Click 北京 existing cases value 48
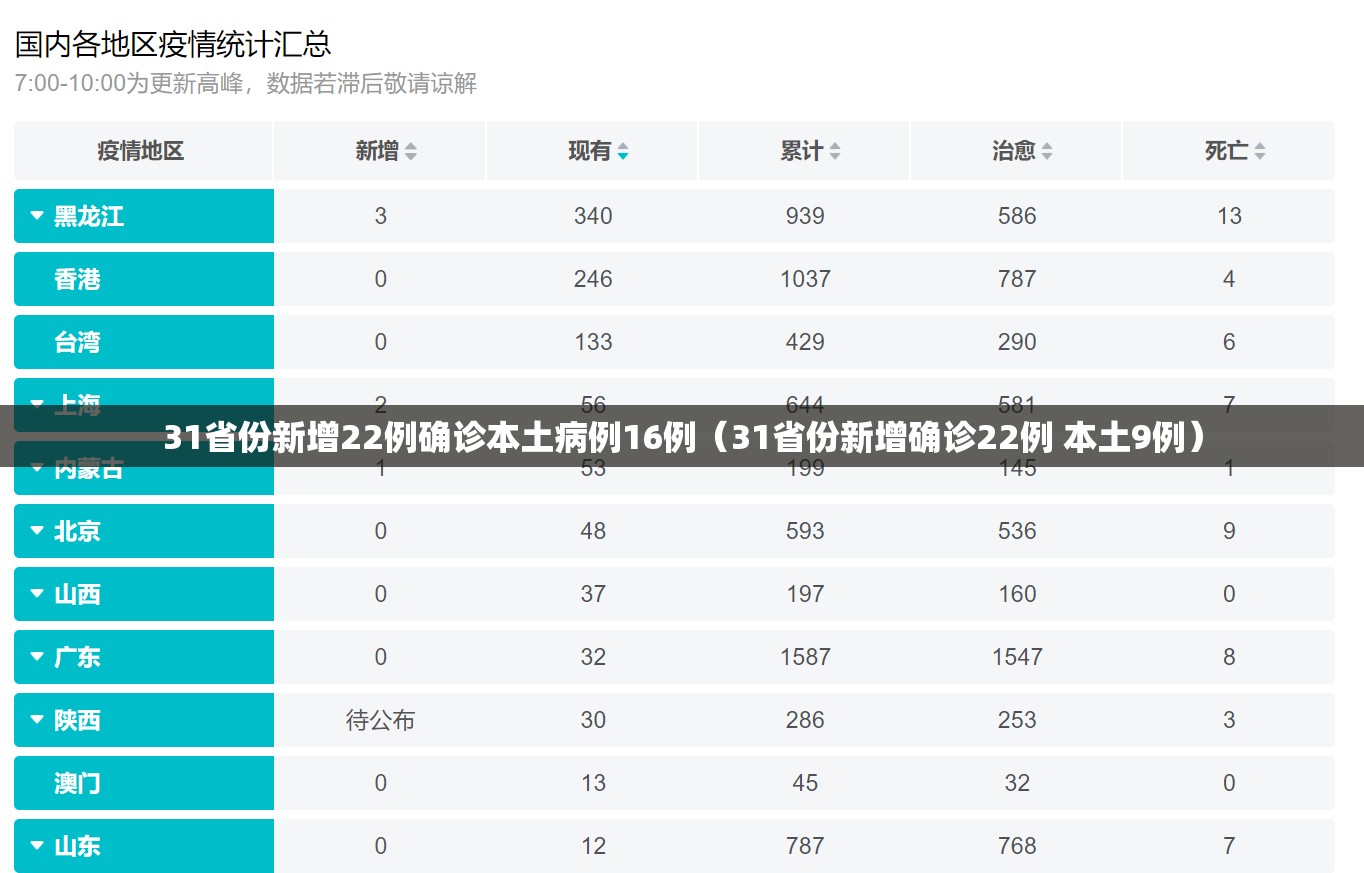This screenshot has height=873, width=1364. tap(593, 531)
